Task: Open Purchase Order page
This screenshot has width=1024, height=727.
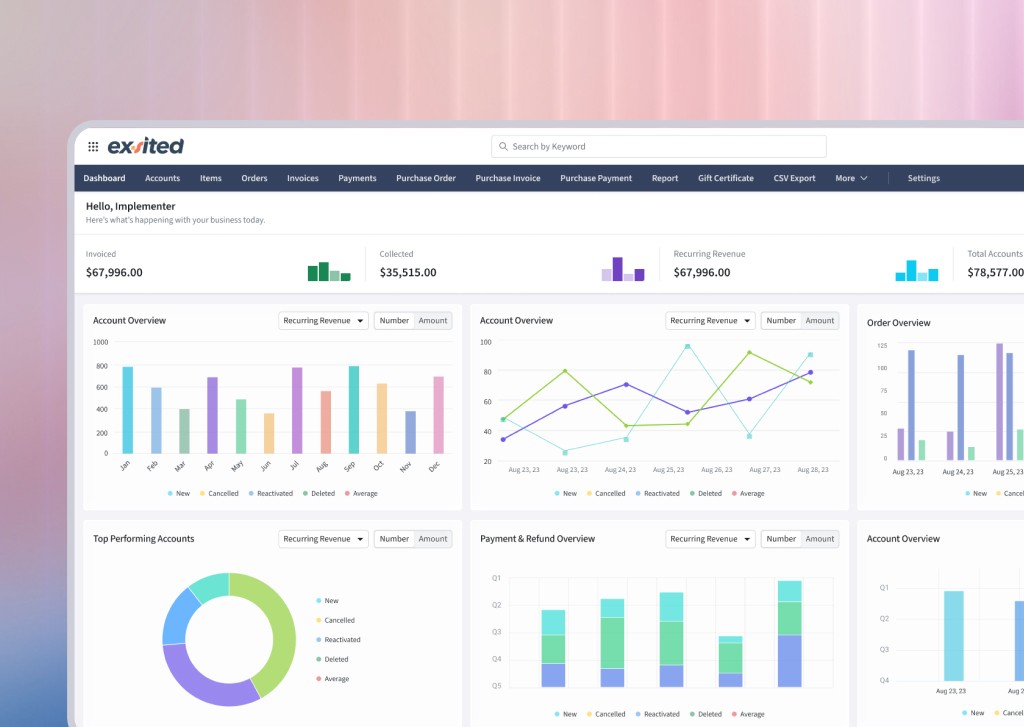Action: click(426, 178)
